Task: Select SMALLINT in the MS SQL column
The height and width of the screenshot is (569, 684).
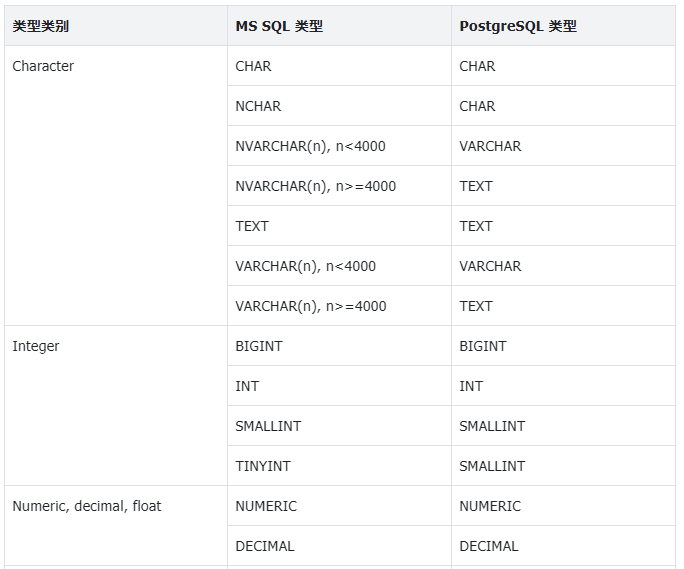Action: tap(268, 426)
